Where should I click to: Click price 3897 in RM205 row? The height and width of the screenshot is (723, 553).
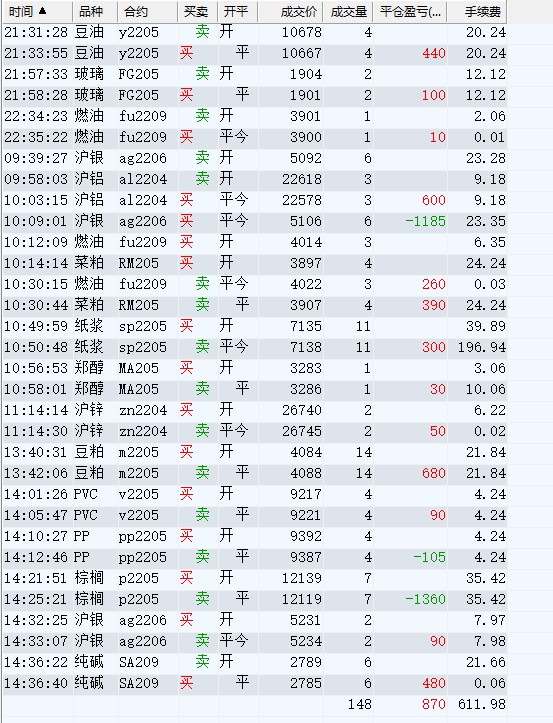coord(305,263)
